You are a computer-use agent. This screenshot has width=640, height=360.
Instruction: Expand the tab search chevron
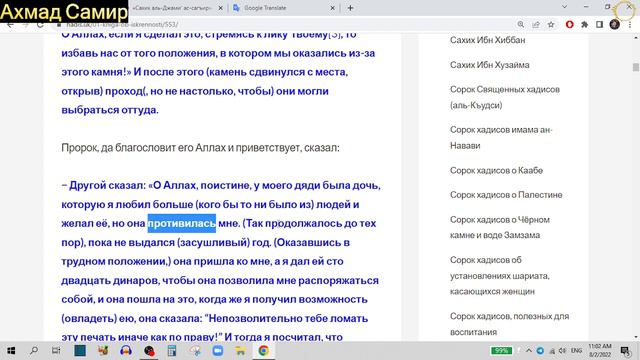[564, 7]
